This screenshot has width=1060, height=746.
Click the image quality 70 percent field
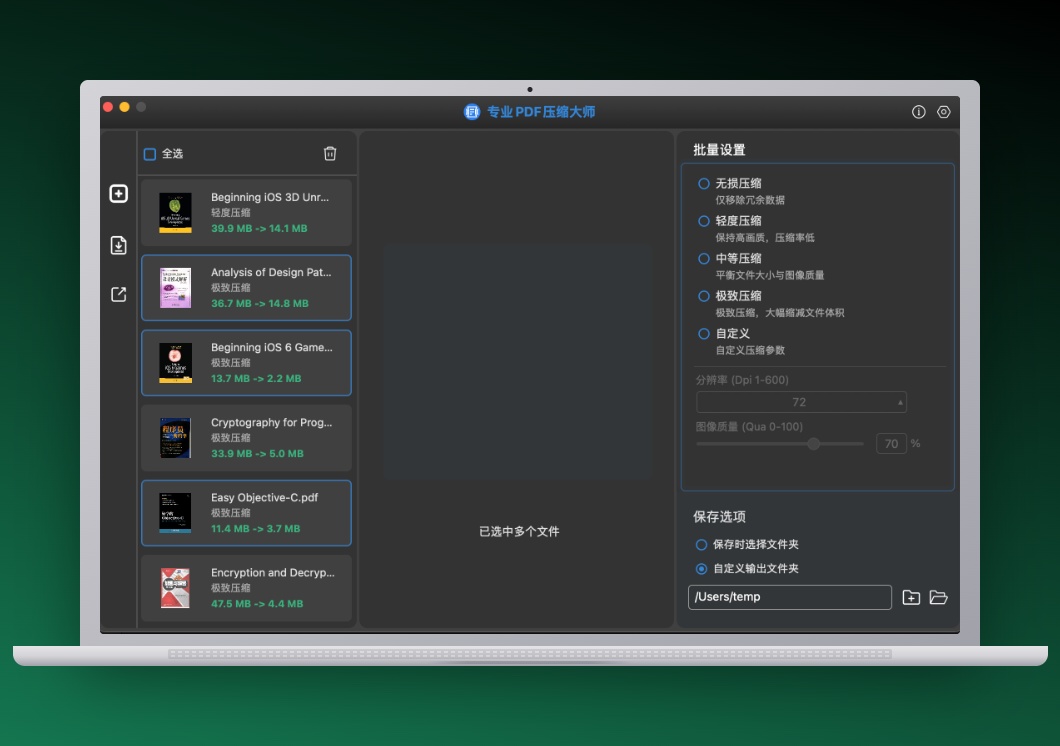click(891, 444)
